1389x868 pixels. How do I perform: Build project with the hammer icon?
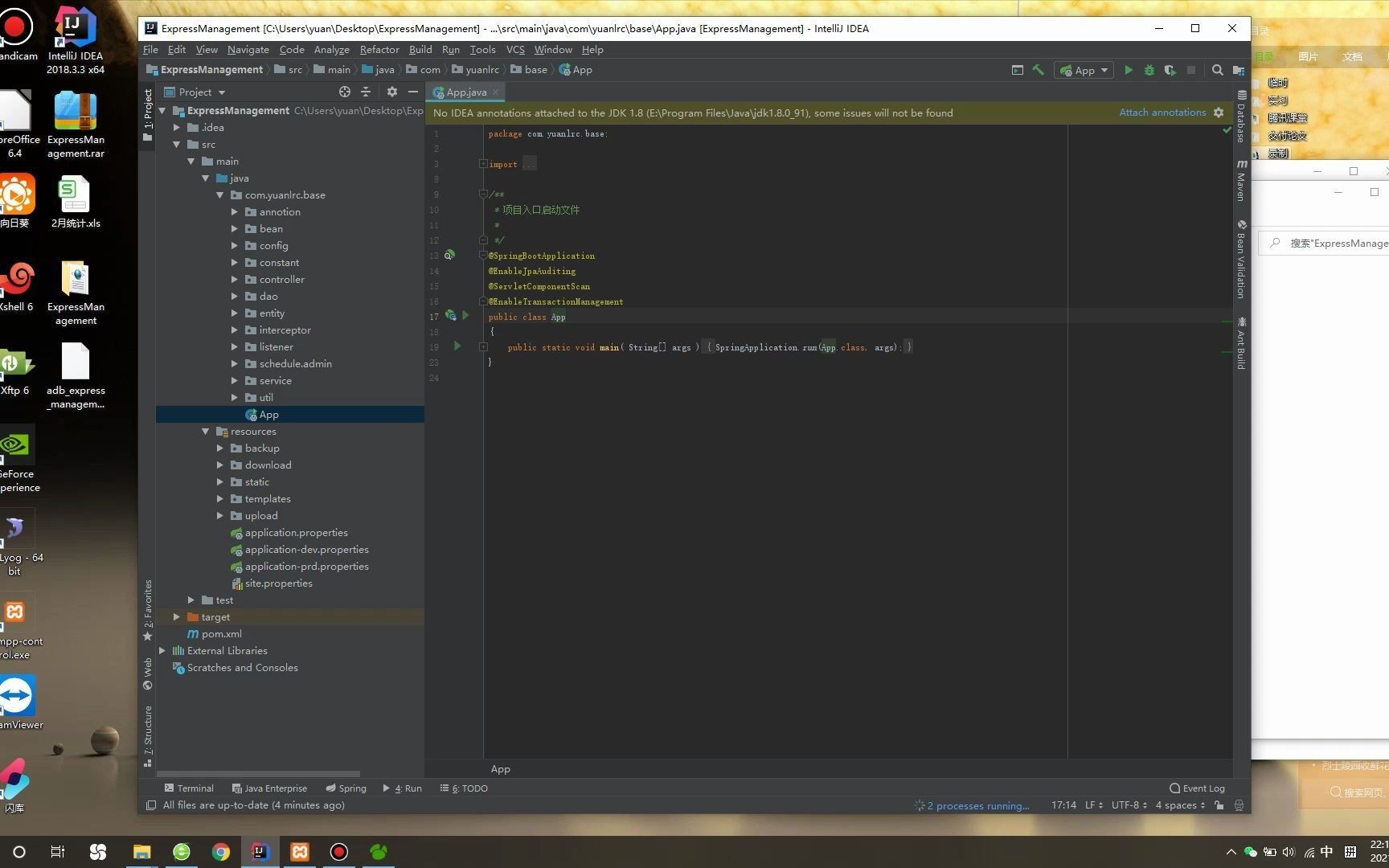[1039, 71]
